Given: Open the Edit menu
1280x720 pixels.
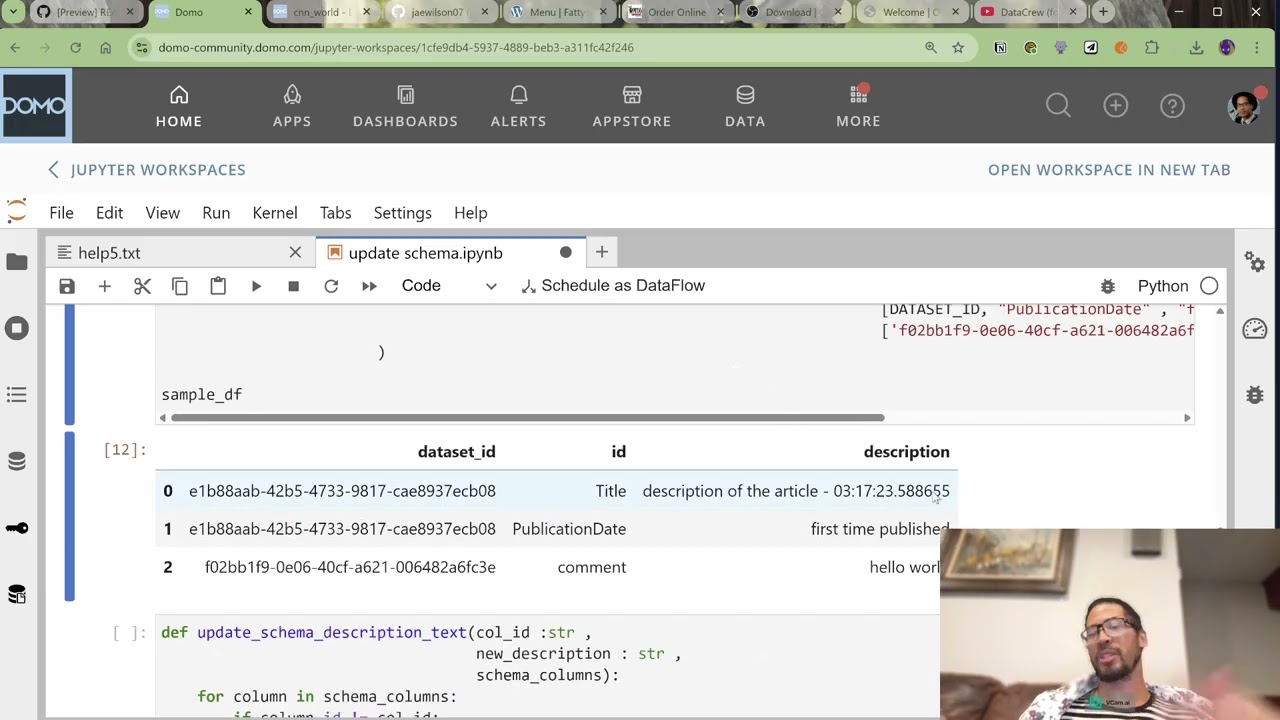Looking at the screenshot, I should [x=109, y=213].
